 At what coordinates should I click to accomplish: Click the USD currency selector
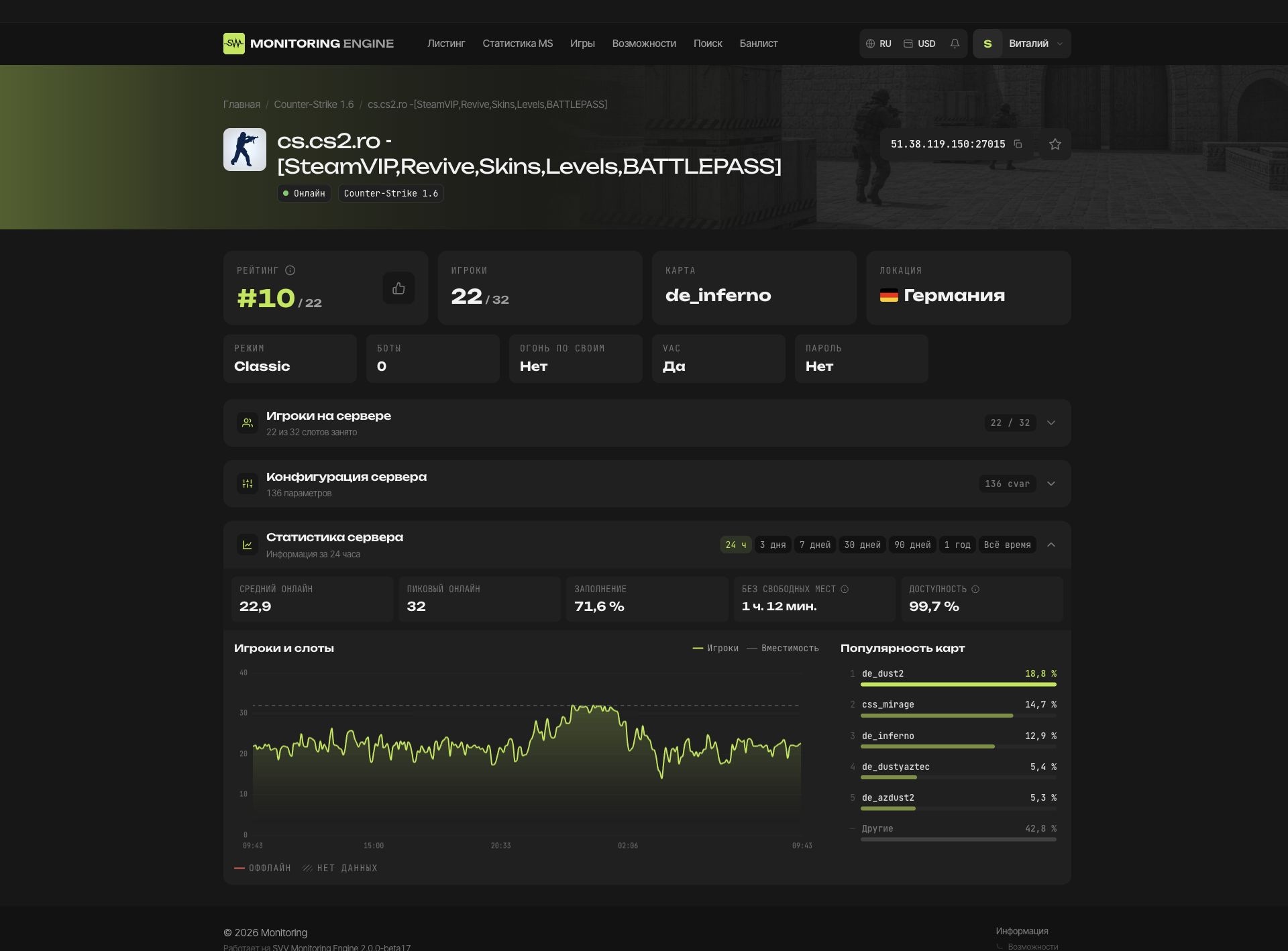[920, 44]
